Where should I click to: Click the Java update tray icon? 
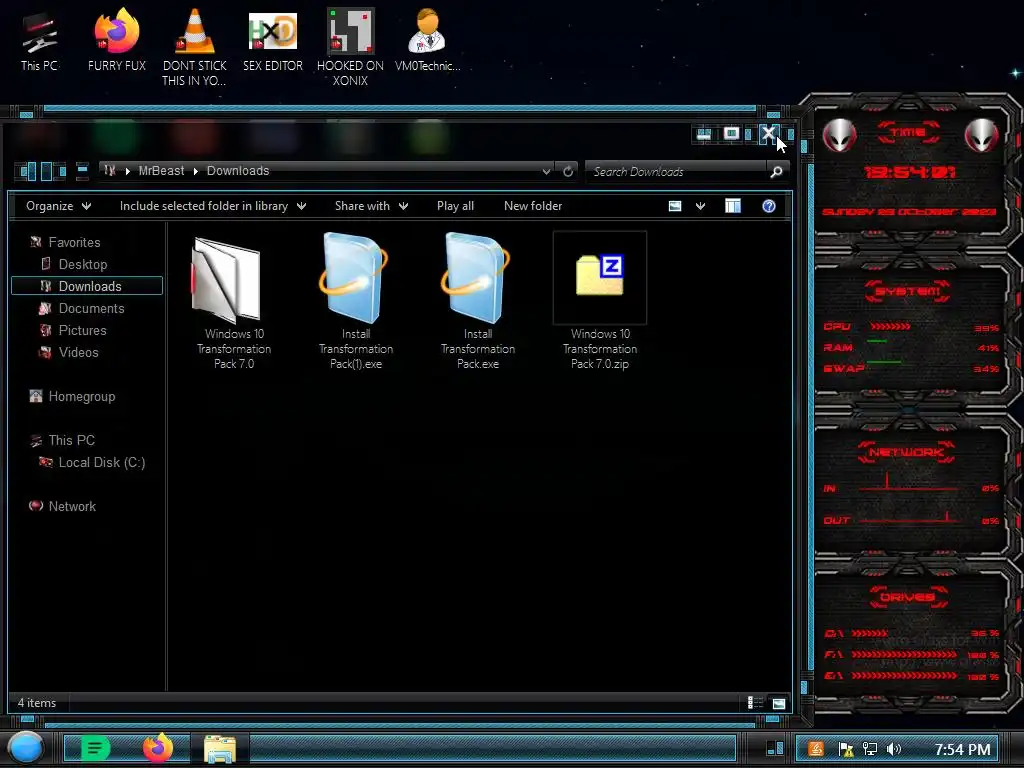(816, 749)
